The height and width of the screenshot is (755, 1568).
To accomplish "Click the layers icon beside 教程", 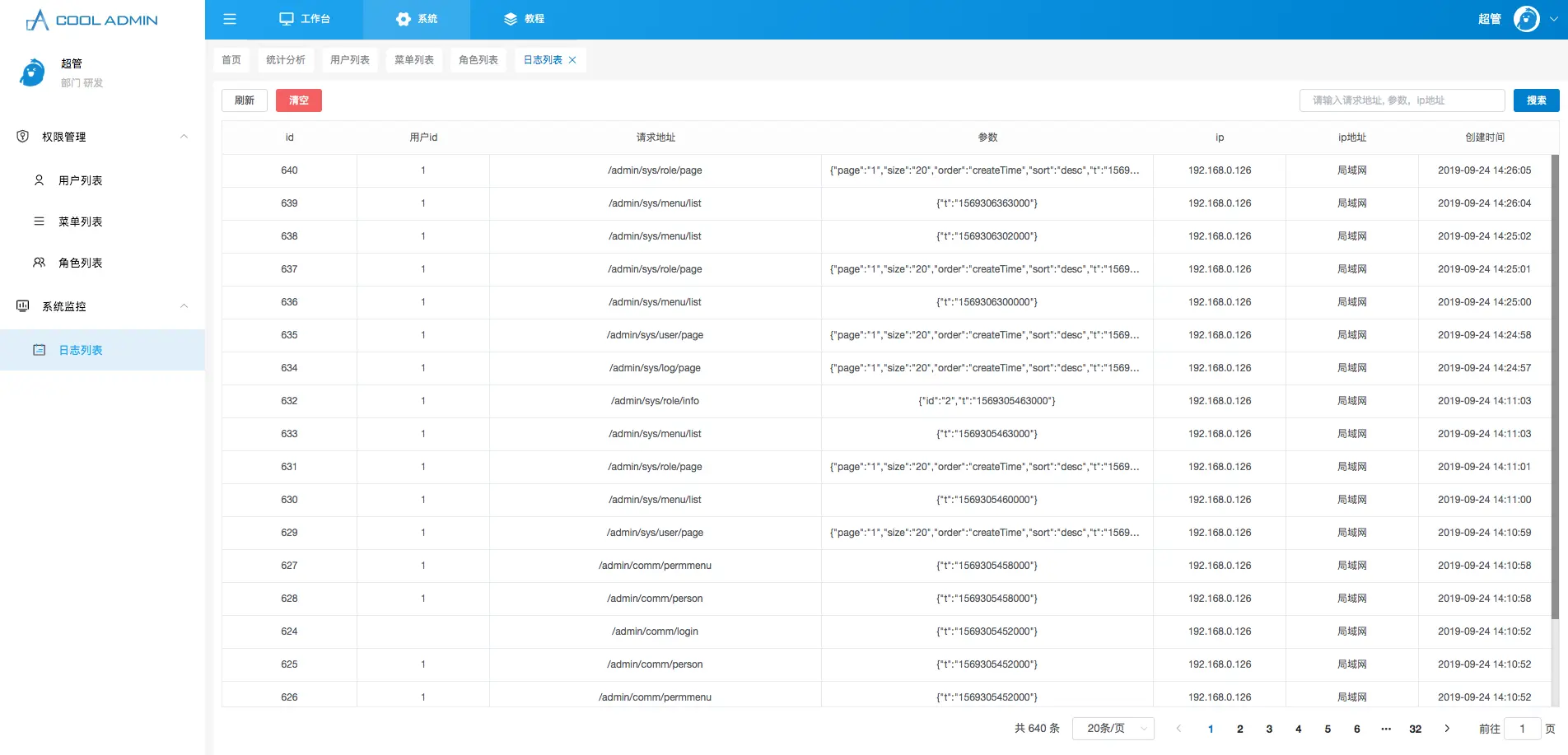I will click(x=511, y=19).
